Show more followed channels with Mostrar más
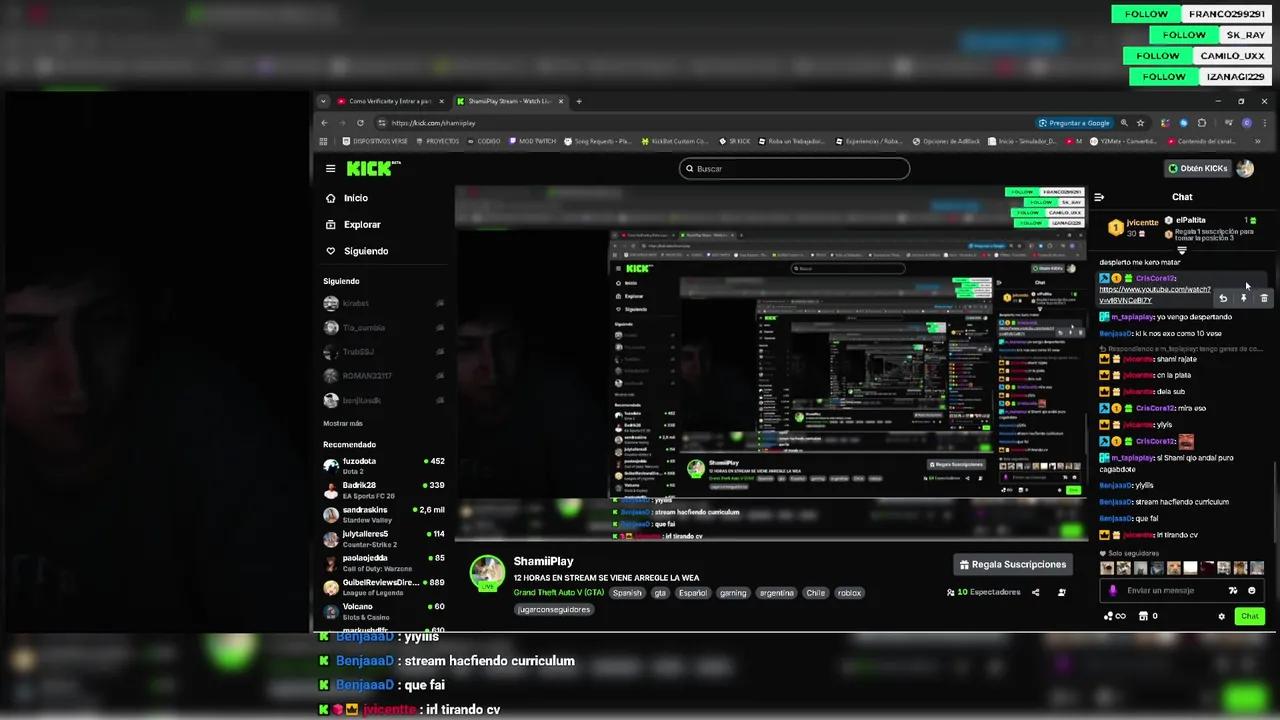Screen dimensions: 1280x720 point(342,423)
